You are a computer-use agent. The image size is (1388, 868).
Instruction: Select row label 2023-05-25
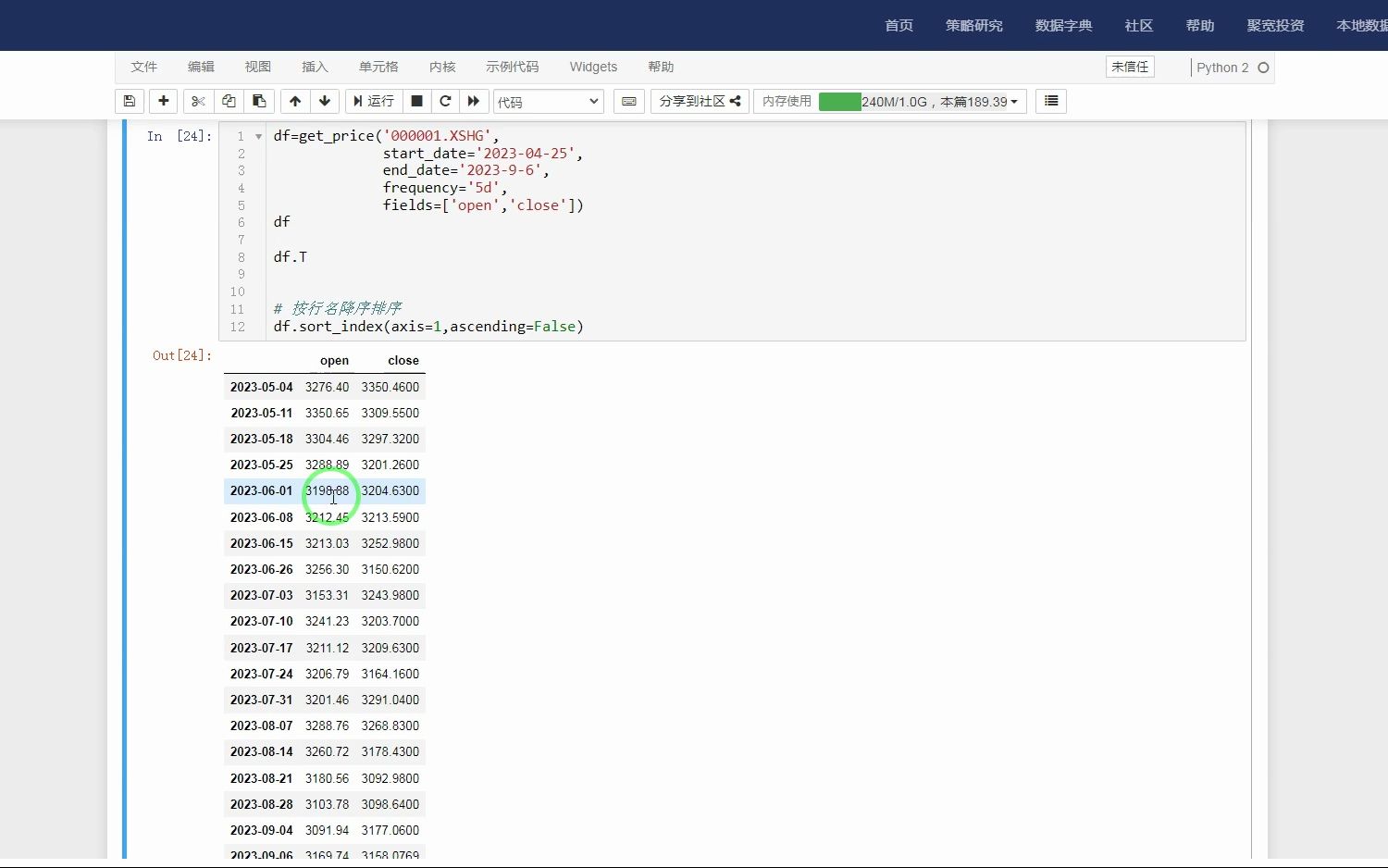[261, 465]
